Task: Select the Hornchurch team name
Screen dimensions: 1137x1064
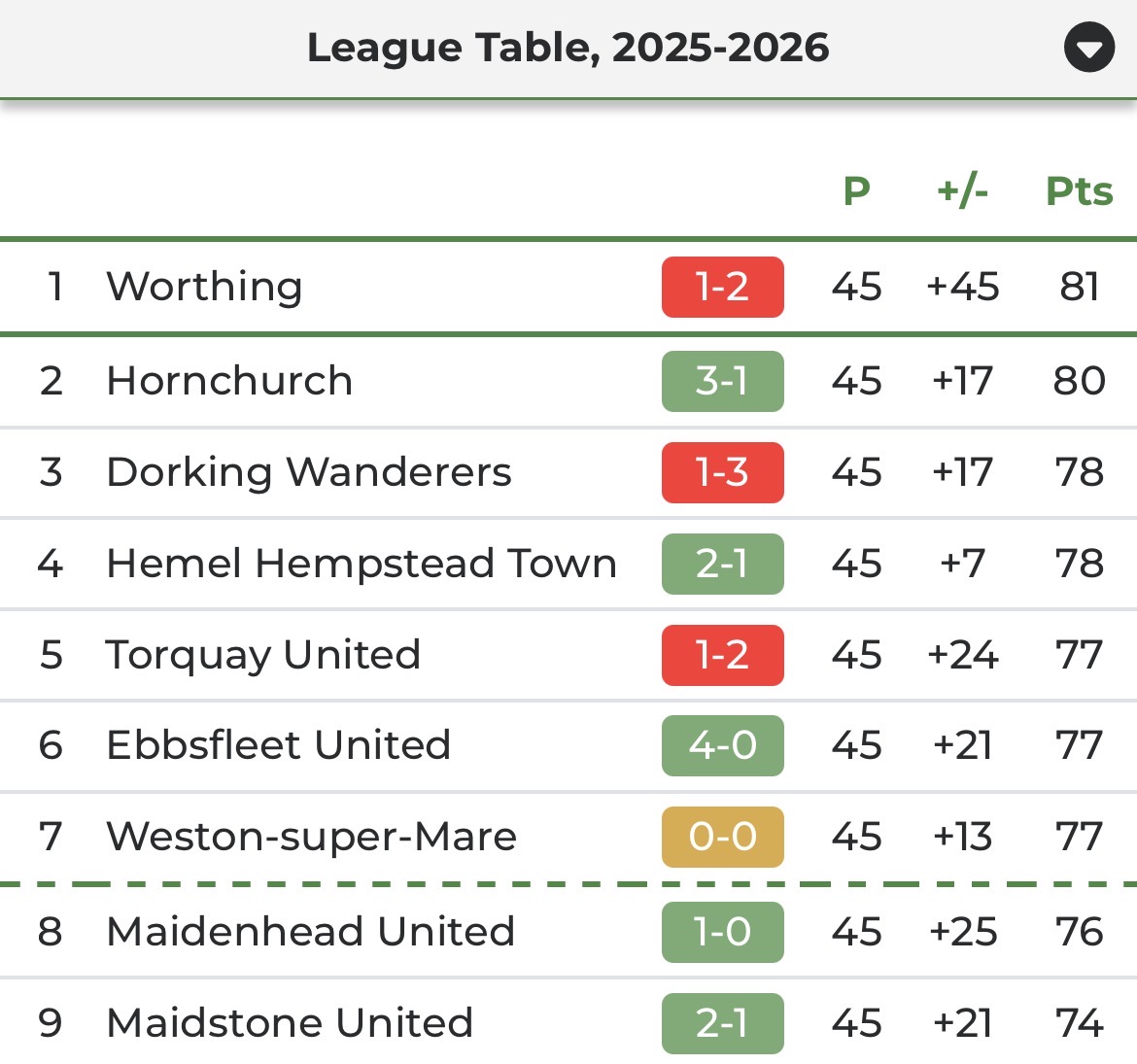Action: pos(229,381)
